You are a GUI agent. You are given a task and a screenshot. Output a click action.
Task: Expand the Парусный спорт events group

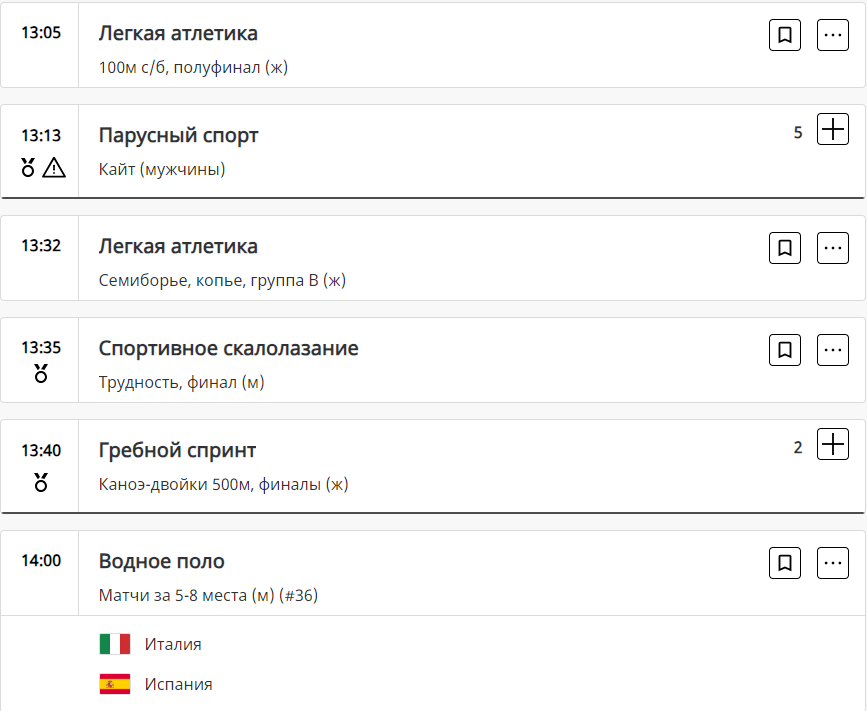(x=833, y=130)
